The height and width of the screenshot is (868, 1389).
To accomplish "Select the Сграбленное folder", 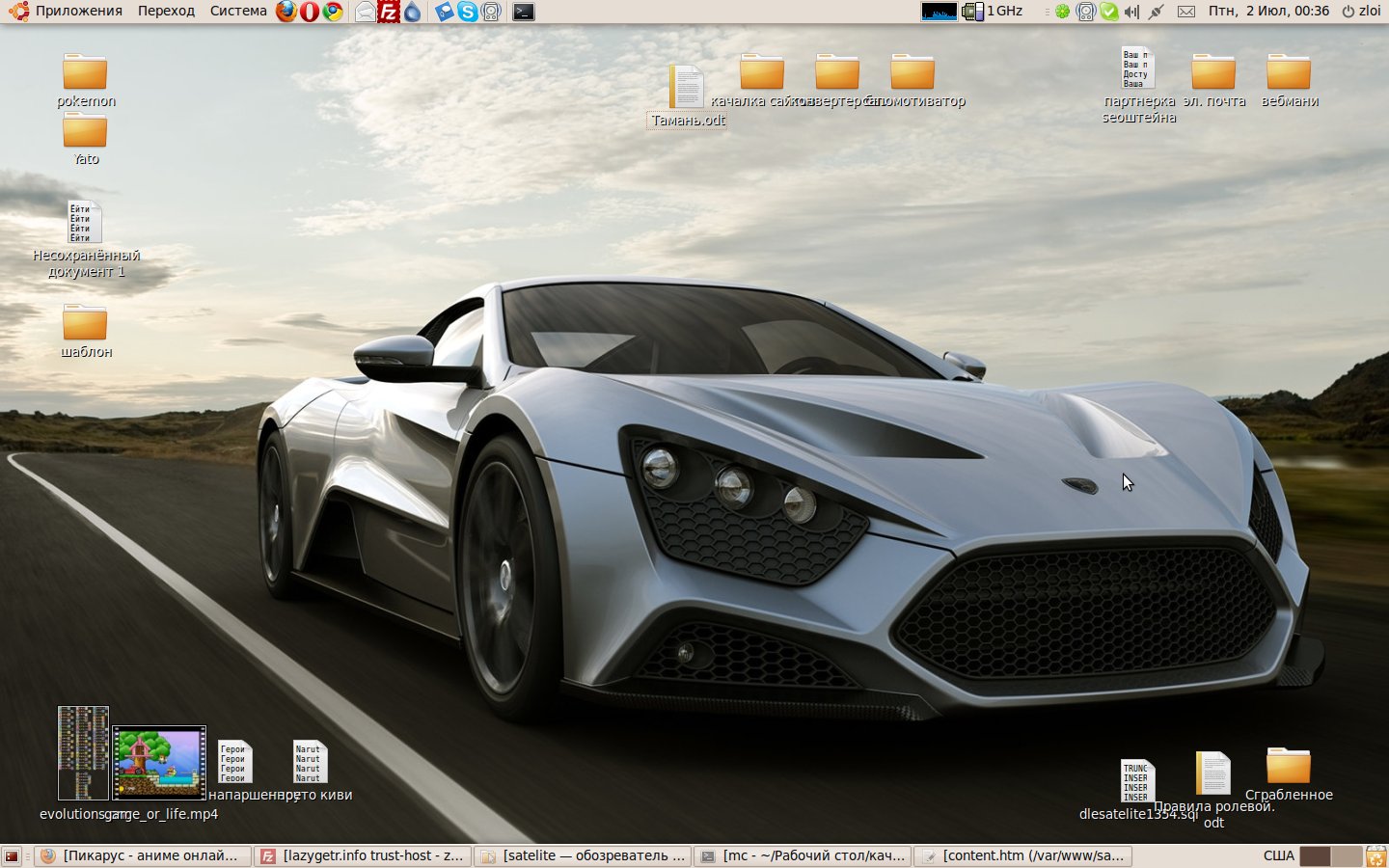I will (1289, 774).
